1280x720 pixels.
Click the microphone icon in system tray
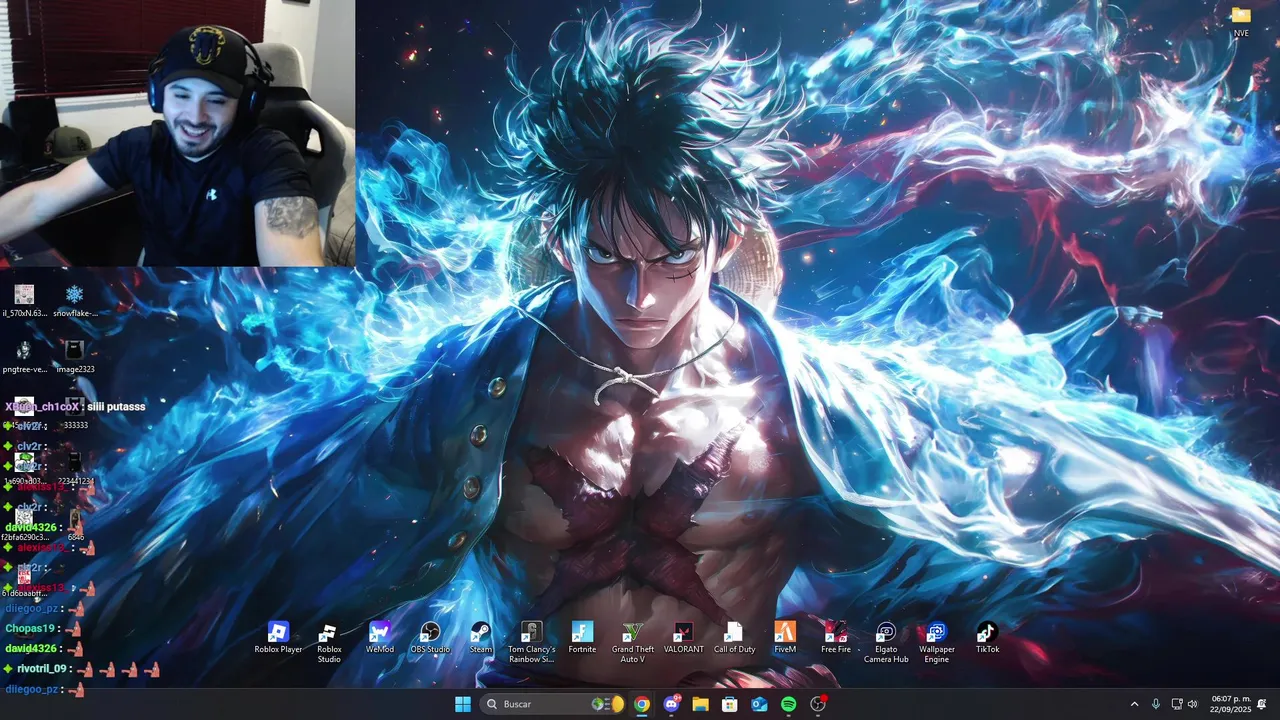click(x=1156, y=704)
